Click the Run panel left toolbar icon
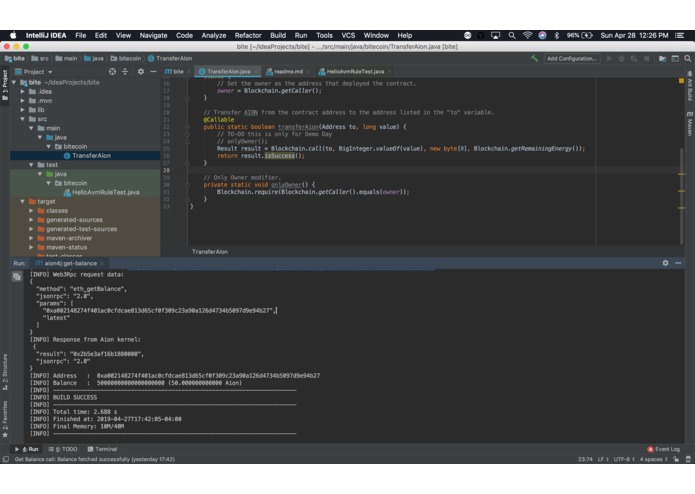695x494 pixels. pos(17,277)
